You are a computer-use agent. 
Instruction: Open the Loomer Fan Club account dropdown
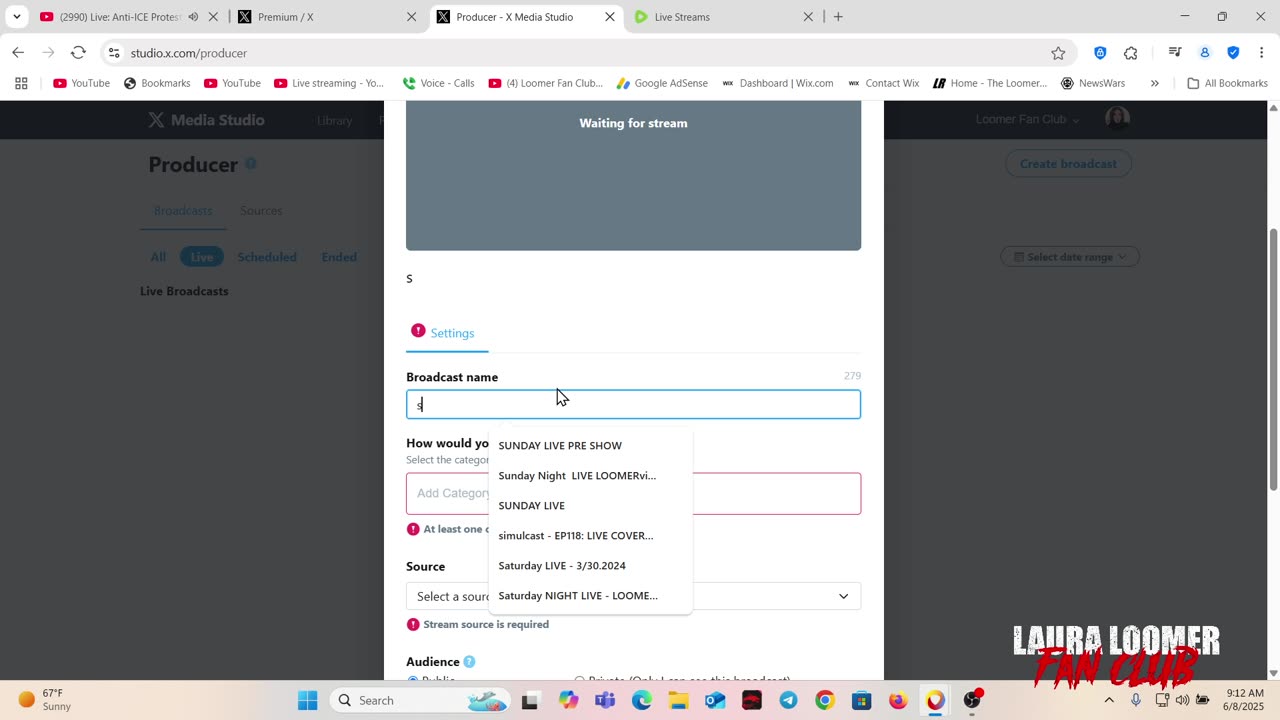(1027, 119)
